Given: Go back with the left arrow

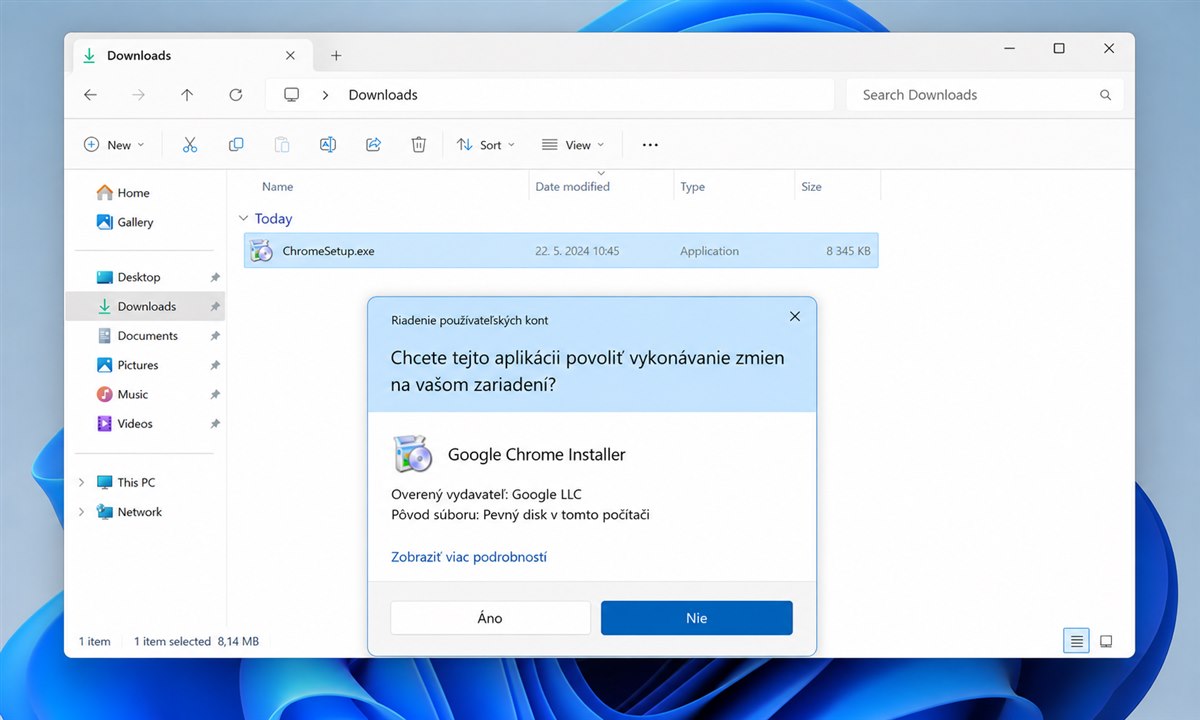Looking at the screenshot, I should [90, 95].
